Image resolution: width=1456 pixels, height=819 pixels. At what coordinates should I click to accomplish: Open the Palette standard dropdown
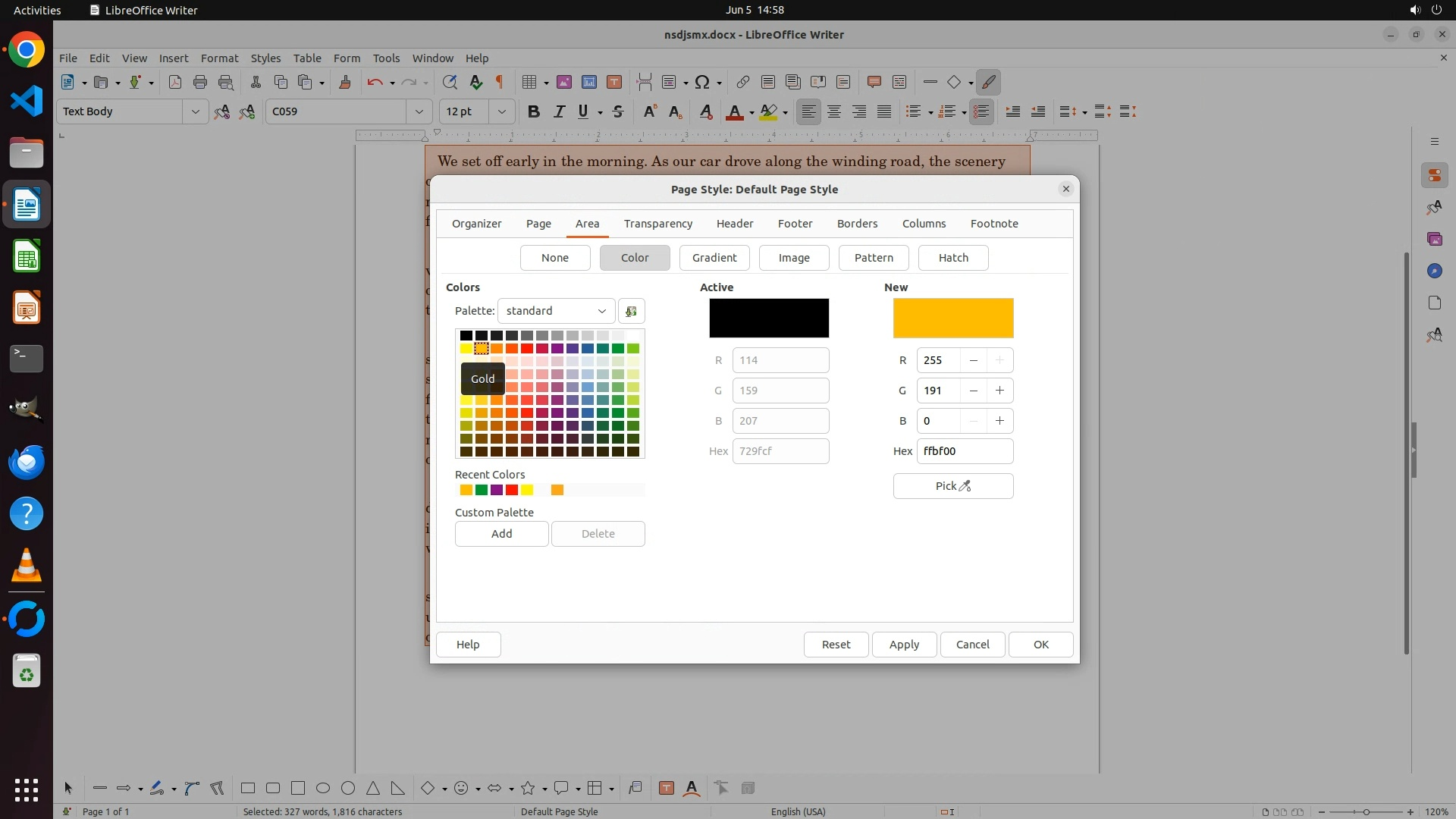(556, 311)
